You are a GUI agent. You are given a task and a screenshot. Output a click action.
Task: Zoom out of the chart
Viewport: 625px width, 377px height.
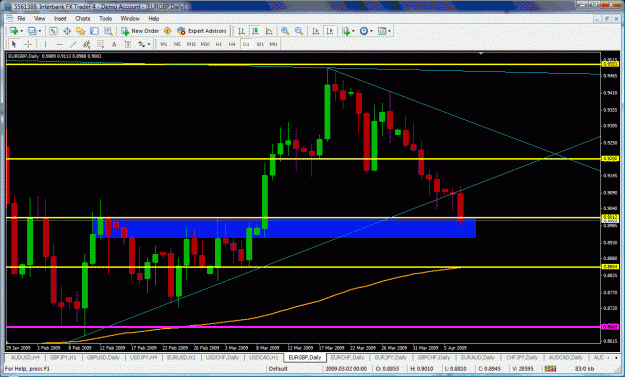click(x=299, y=31)
